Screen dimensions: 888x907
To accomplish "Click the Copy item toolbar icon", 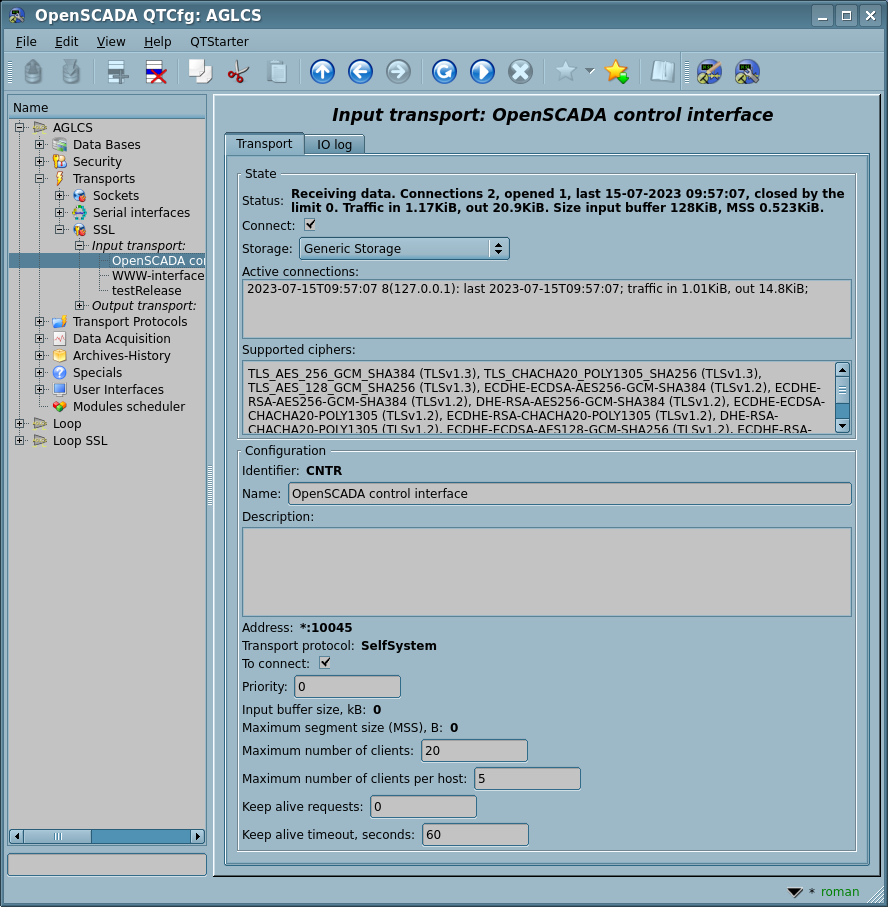I will pyautogui.click(x=200, y=72).
